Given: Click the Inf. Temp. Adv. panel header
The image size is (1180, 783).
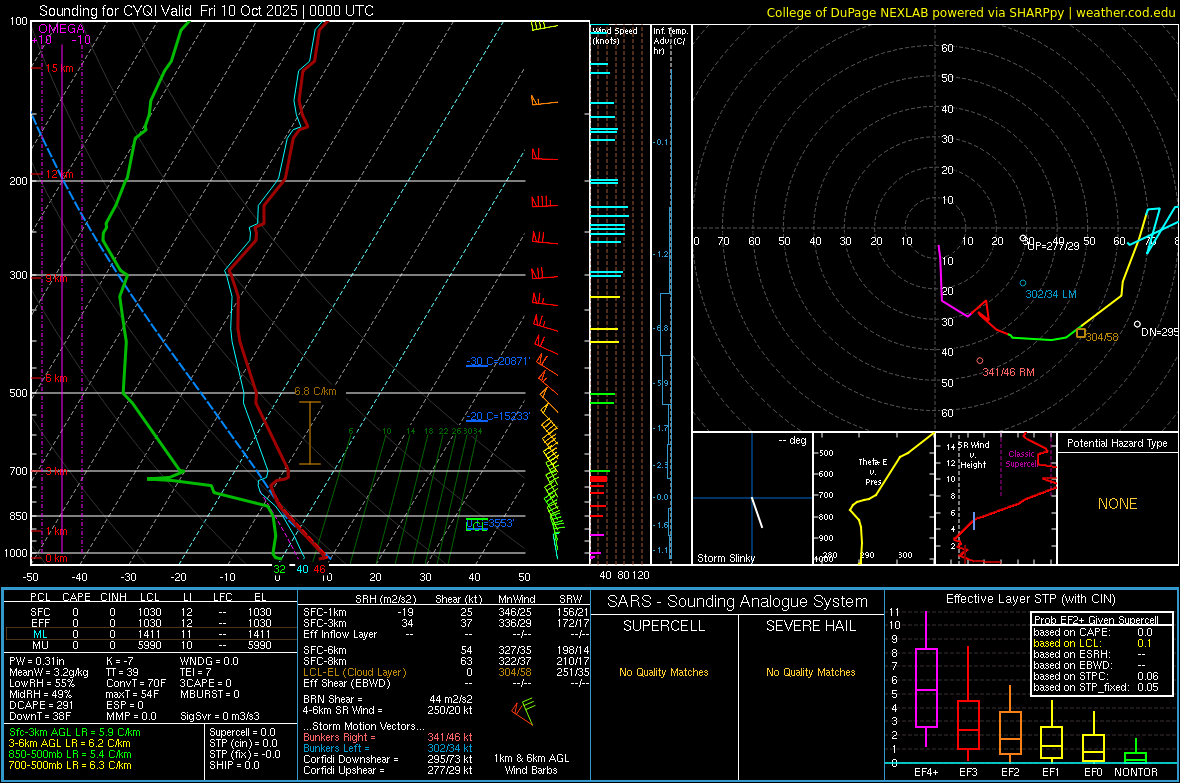Looking at the screenshot, I should (x=670, y=41).
